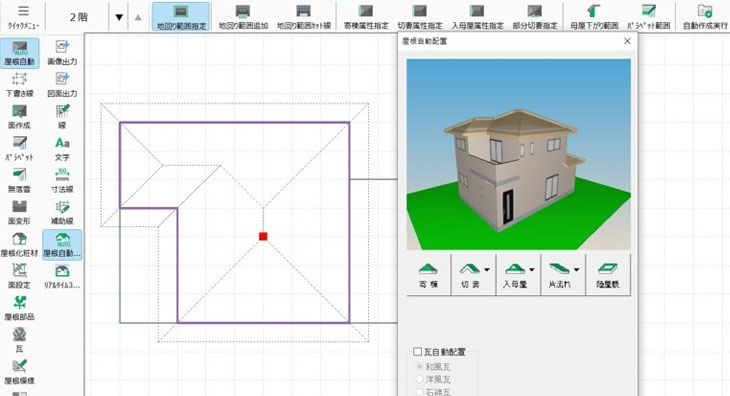
Task: Enable the 瓦自動配置 checkbox
Action: tap(418, 352)
